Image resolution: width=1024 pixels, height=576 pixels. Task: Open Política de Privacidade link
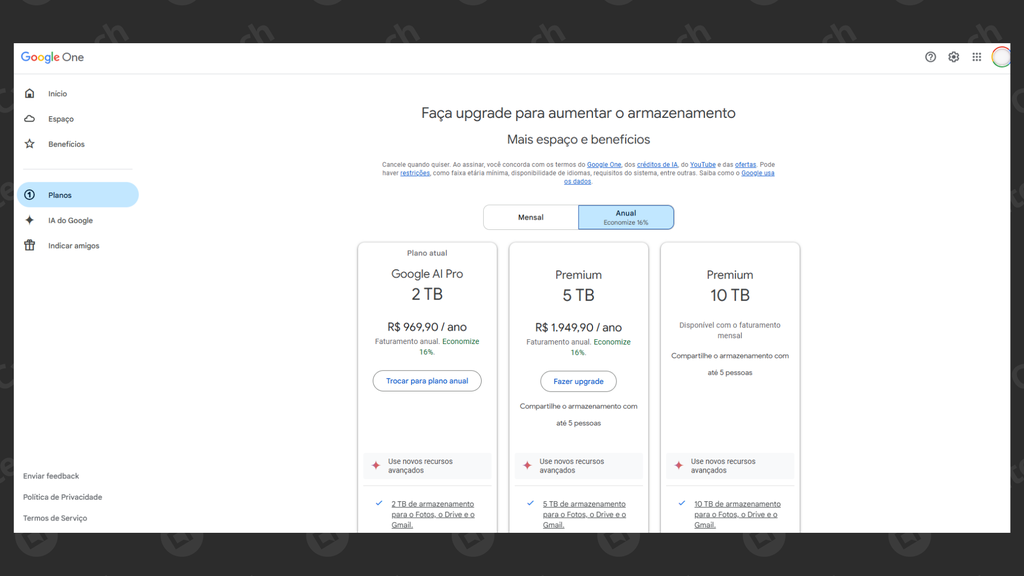tap(62, 497)
